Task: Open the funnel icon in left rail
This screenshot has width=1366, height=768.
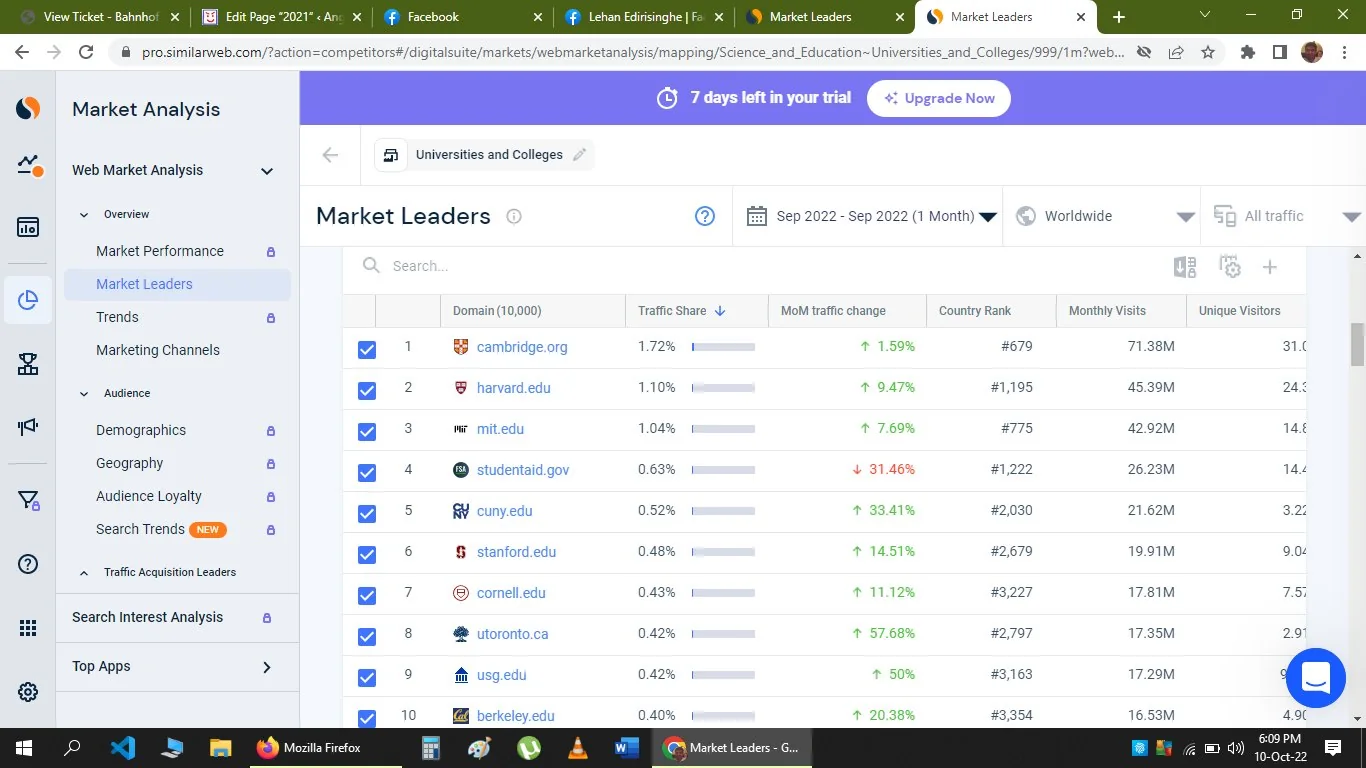Action: click(x=28, y=501)
